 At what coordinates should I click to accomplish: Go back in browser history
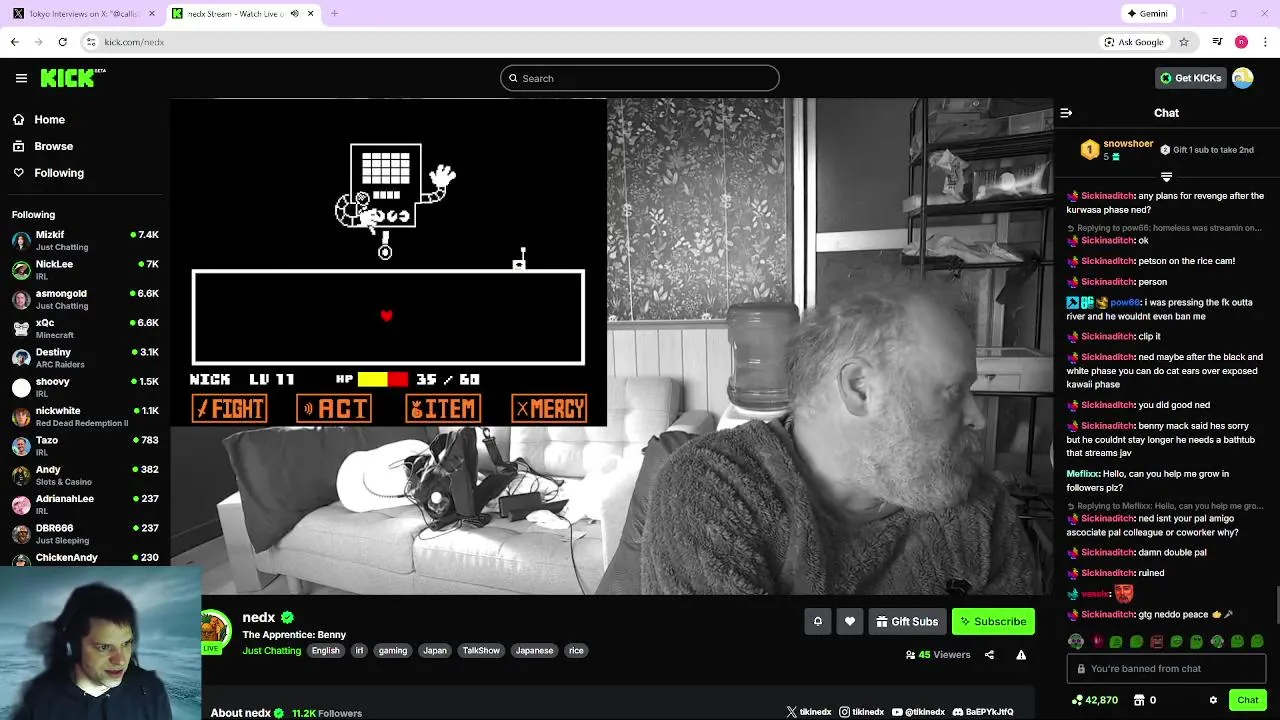pyautogui.click(x=15, y=42)
